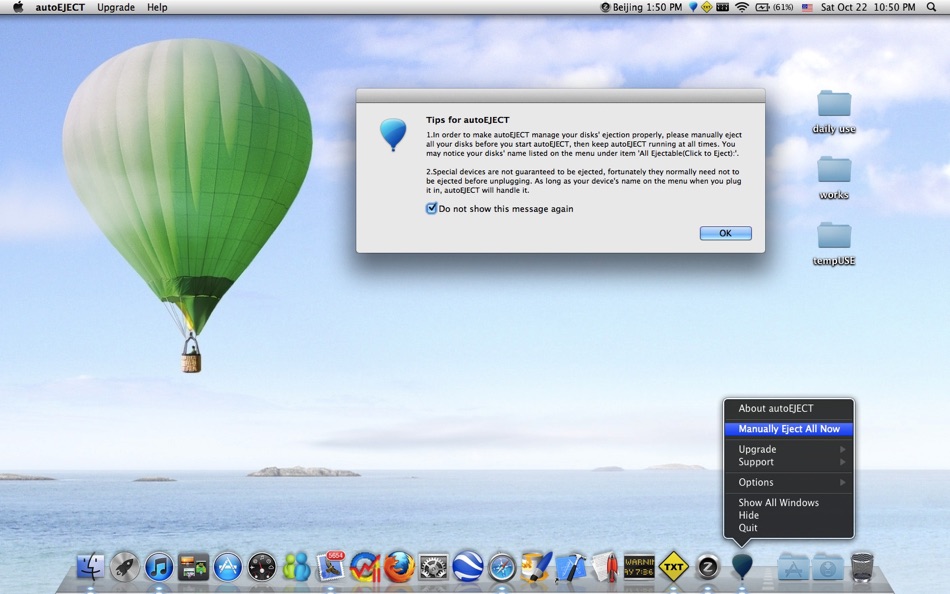950x594 pixels.
Task: Open the Help menu
Action: (x=157, y=7)
